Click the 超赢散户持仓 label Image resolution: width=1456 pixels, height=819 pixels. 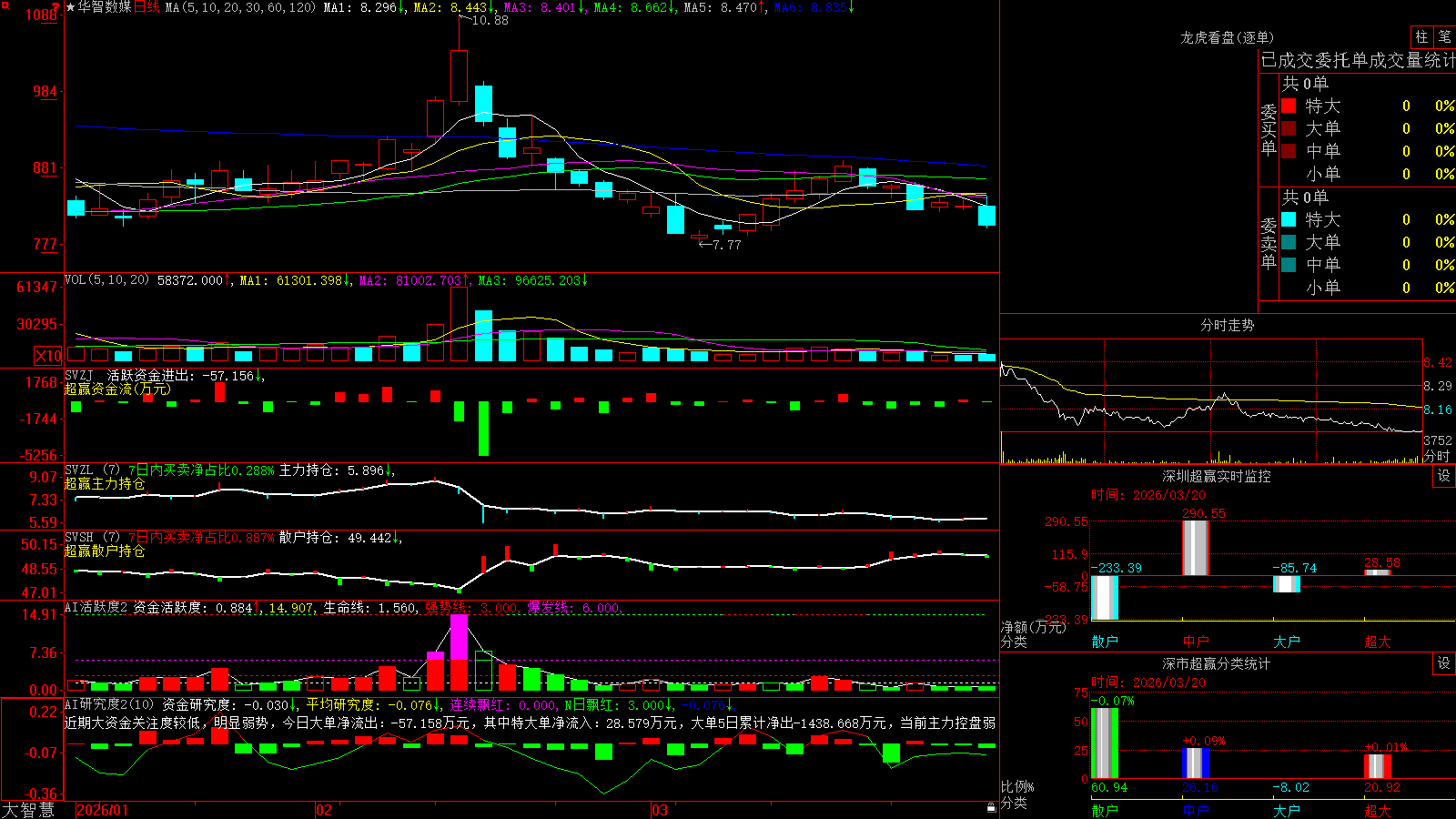(x=105, y=551)
